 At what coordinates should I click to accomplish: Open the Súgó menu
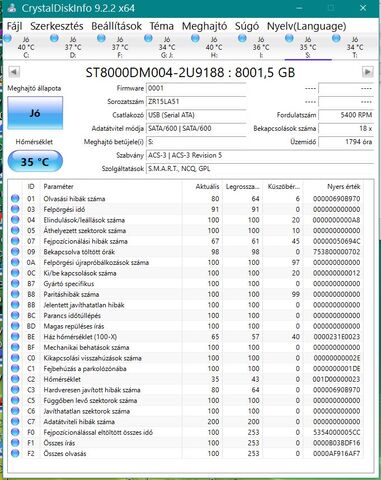point(247,26)
